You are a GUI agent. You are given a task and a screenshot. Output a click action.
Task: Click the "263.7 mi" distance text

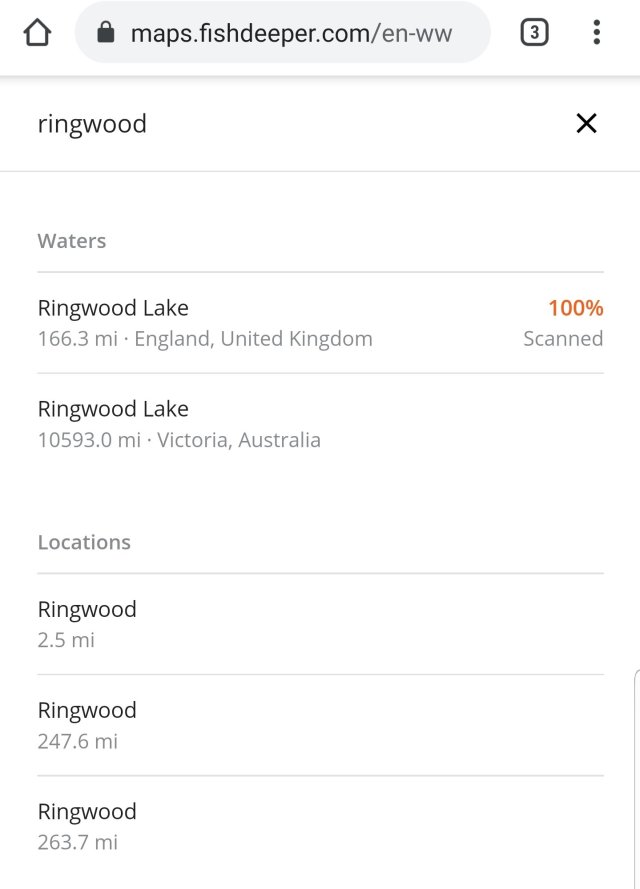point(78,842)
